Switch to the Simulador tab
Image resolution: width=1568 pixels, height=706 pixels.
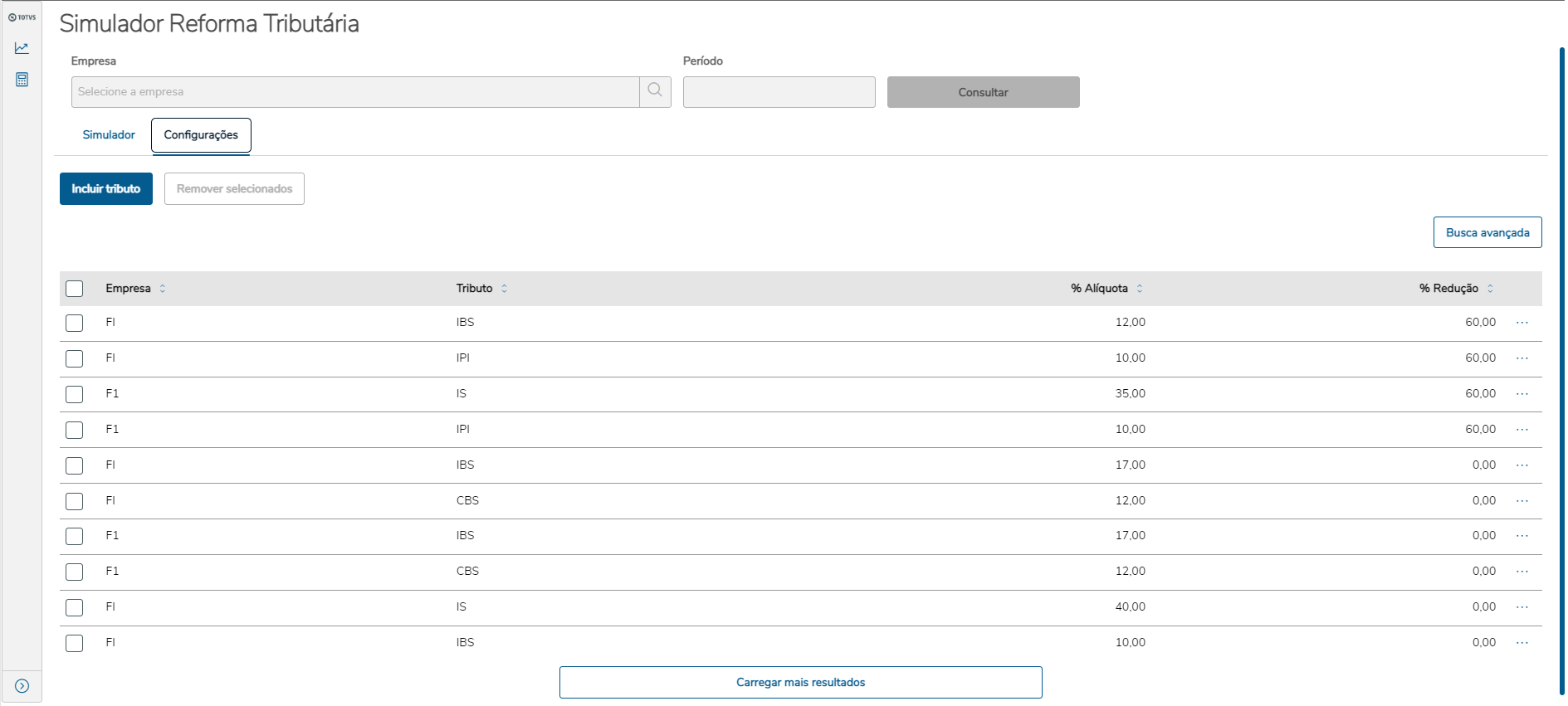[109, 135]
